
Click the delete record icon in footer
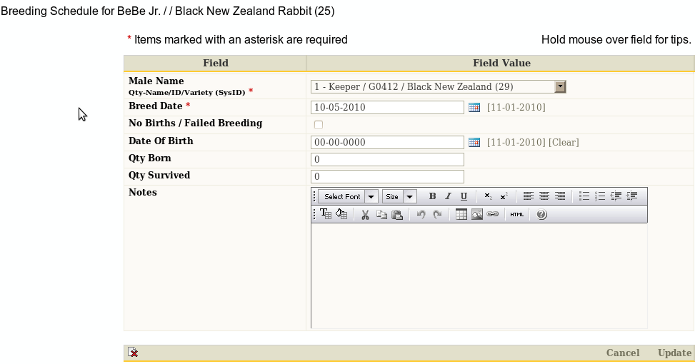tap(133, 352)
